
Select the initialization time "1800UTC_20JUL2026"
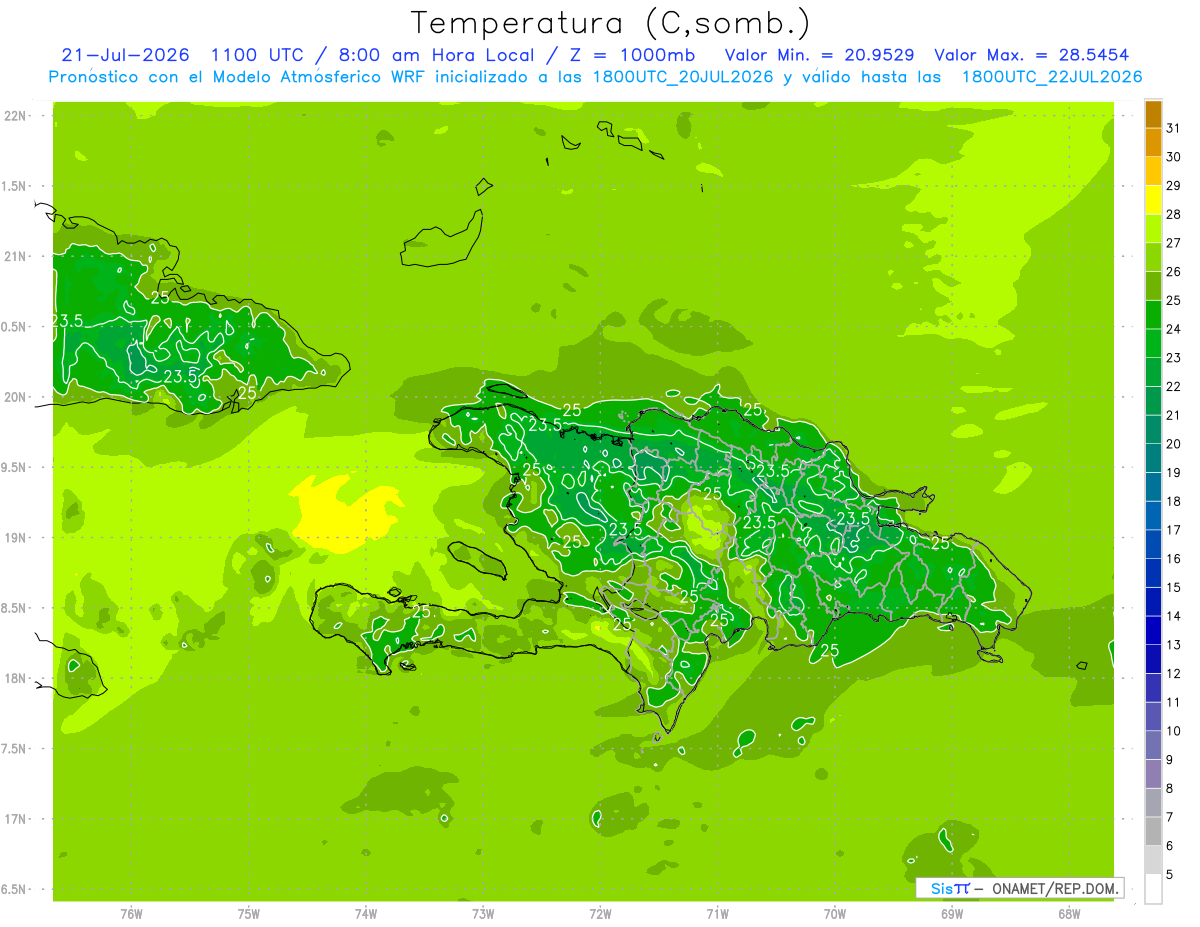681,77
